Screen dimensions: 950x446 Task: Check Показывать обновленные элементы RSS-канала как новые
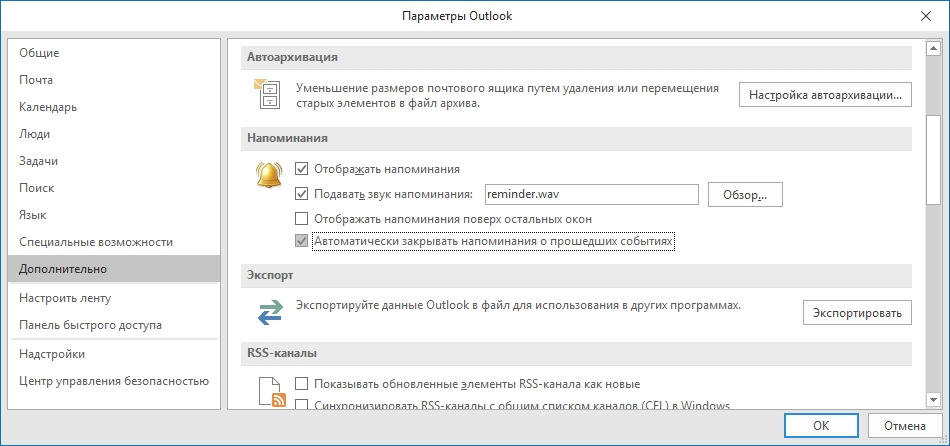click(x=301, y=384)
